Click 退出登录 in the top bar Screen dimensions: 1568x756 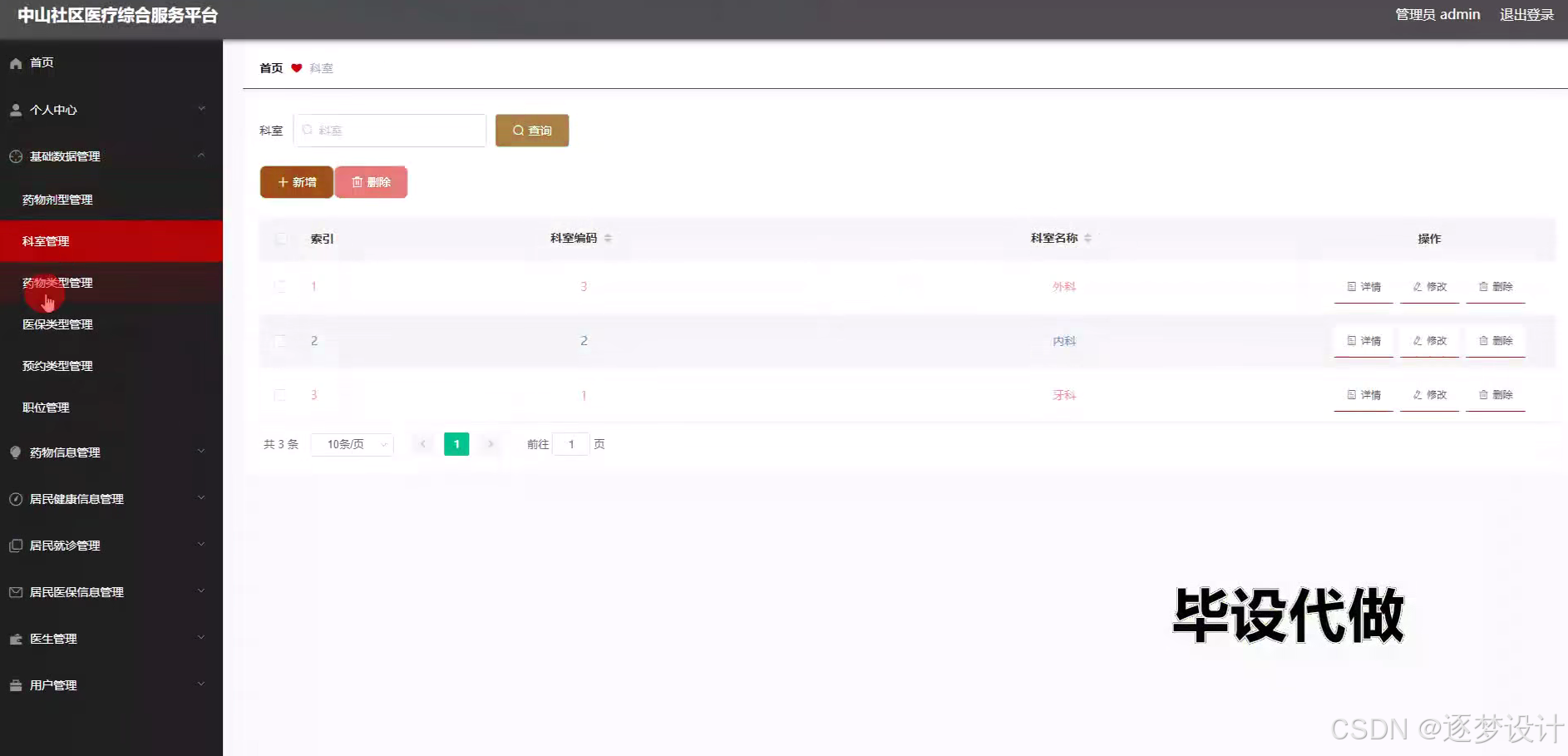tap(1526, 15)
